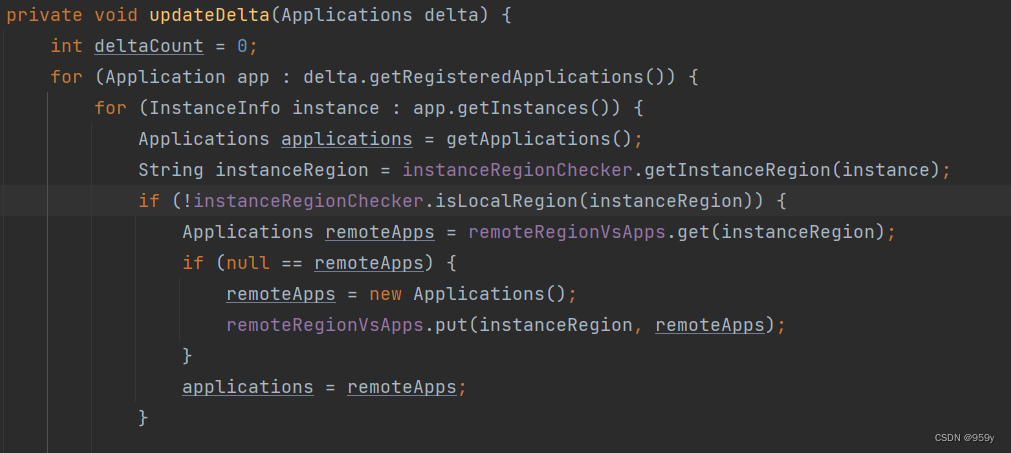
Task: Click remoteApps in 'Applications remoteApps =' declaration
Action: pos(379,232)
